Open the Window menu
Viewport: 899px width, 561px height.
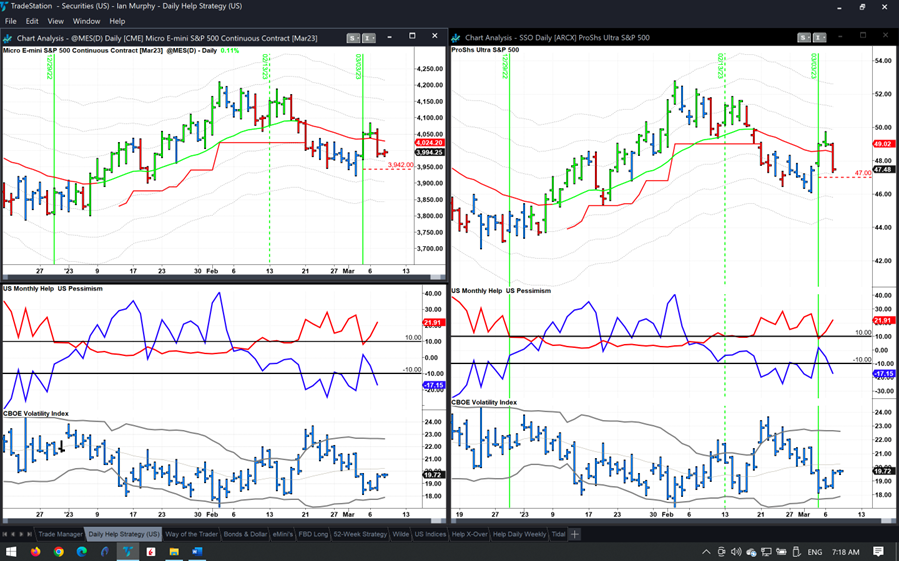86,21
